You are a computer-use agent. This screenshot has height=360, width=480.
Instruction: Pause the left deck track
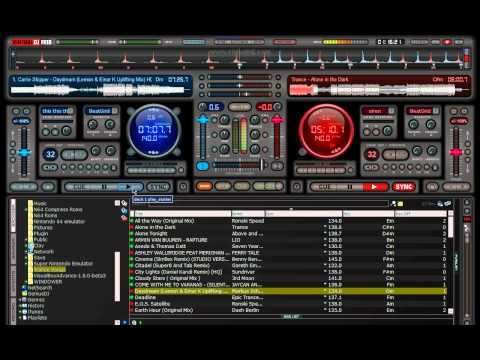(x=104, y=187)
